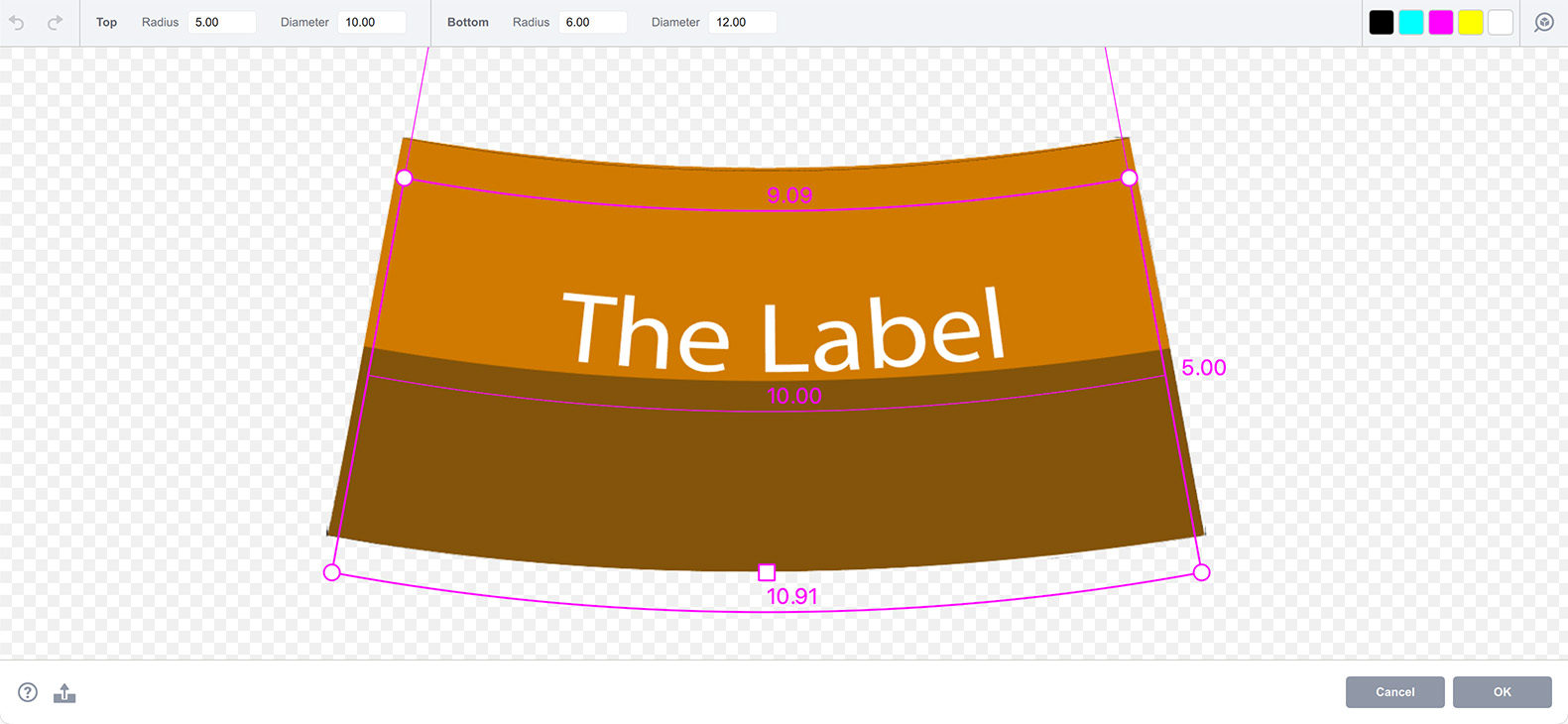
Task: Click the redo arrow icon
Action: click(x=56, y=22)
